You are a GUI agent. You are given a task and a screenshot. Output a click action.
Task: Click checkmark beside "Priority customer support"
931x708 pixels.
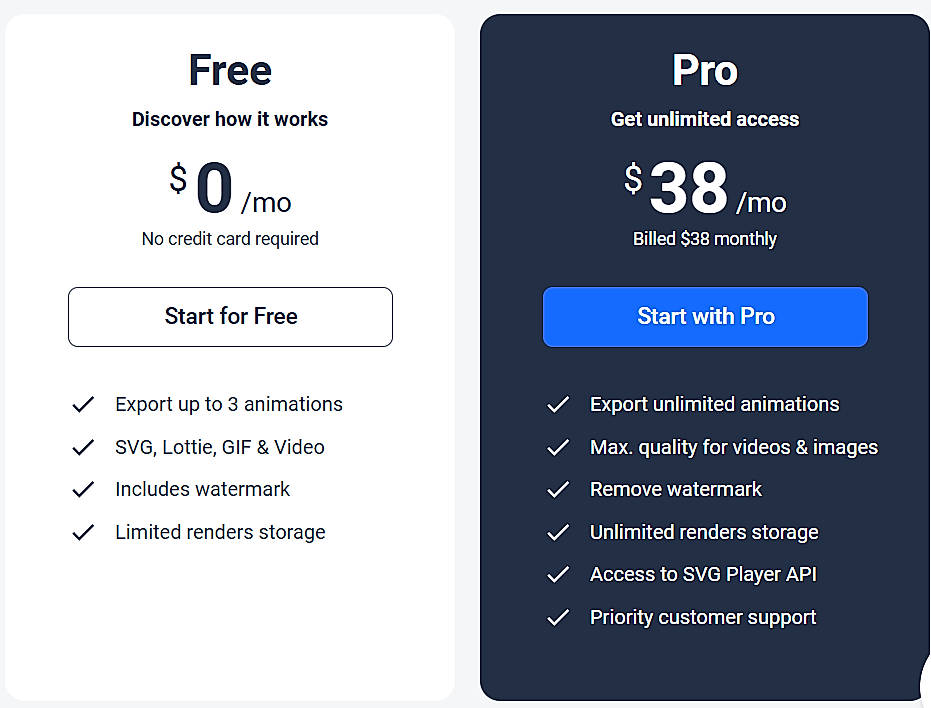click(x=558, y=617)
